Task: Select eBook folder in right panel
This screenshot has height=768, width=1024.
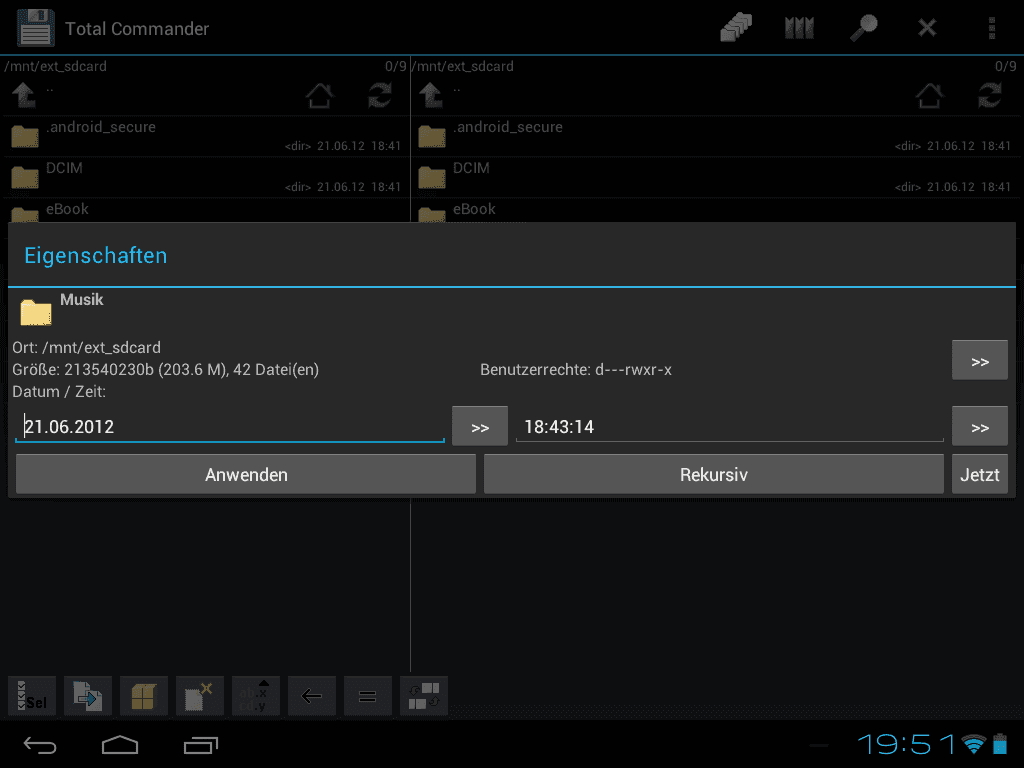Action: pyautogui.click(x=714, y=210)
